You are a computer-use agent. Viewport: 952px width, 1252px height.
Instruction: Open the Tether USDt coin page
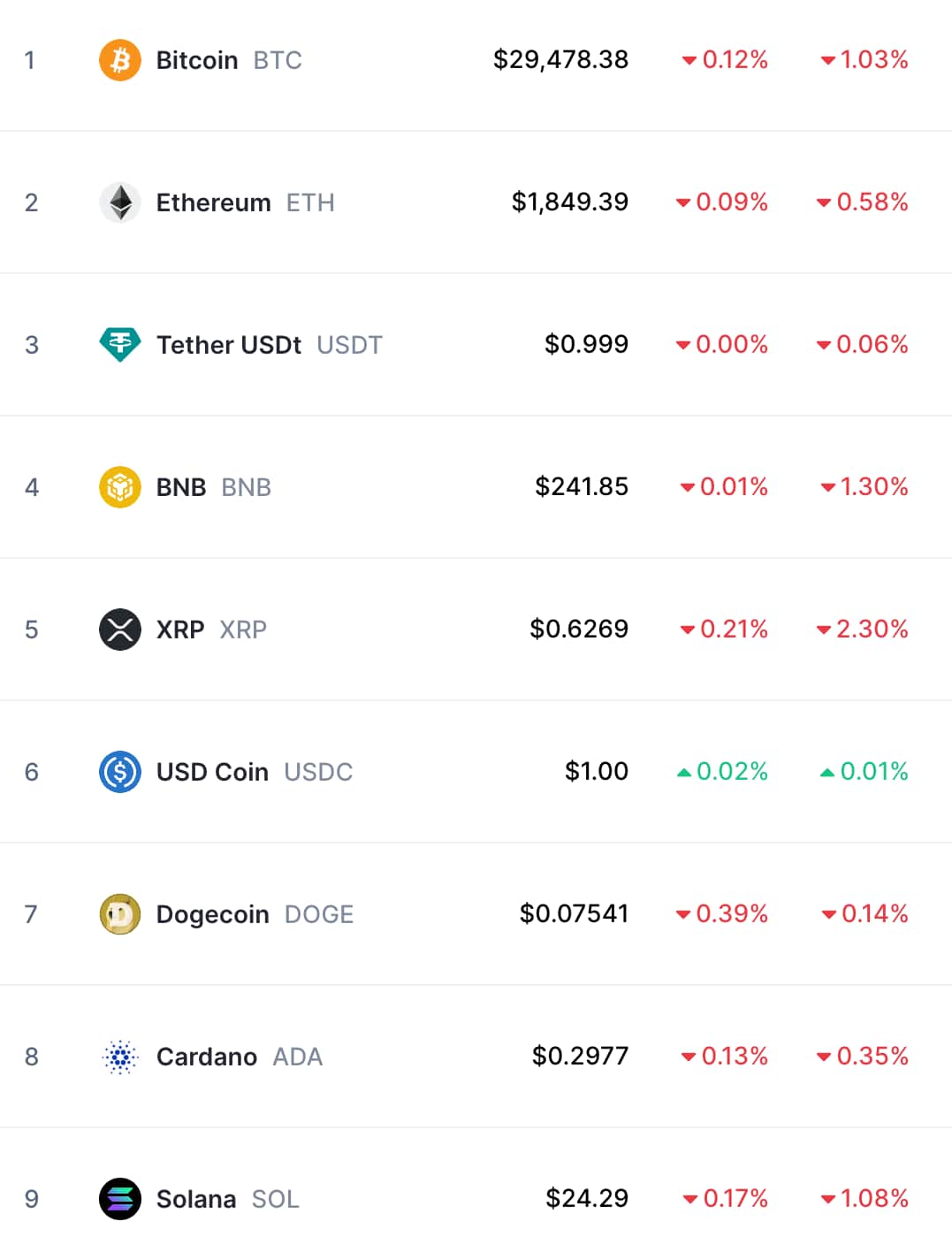coord(229,345)
